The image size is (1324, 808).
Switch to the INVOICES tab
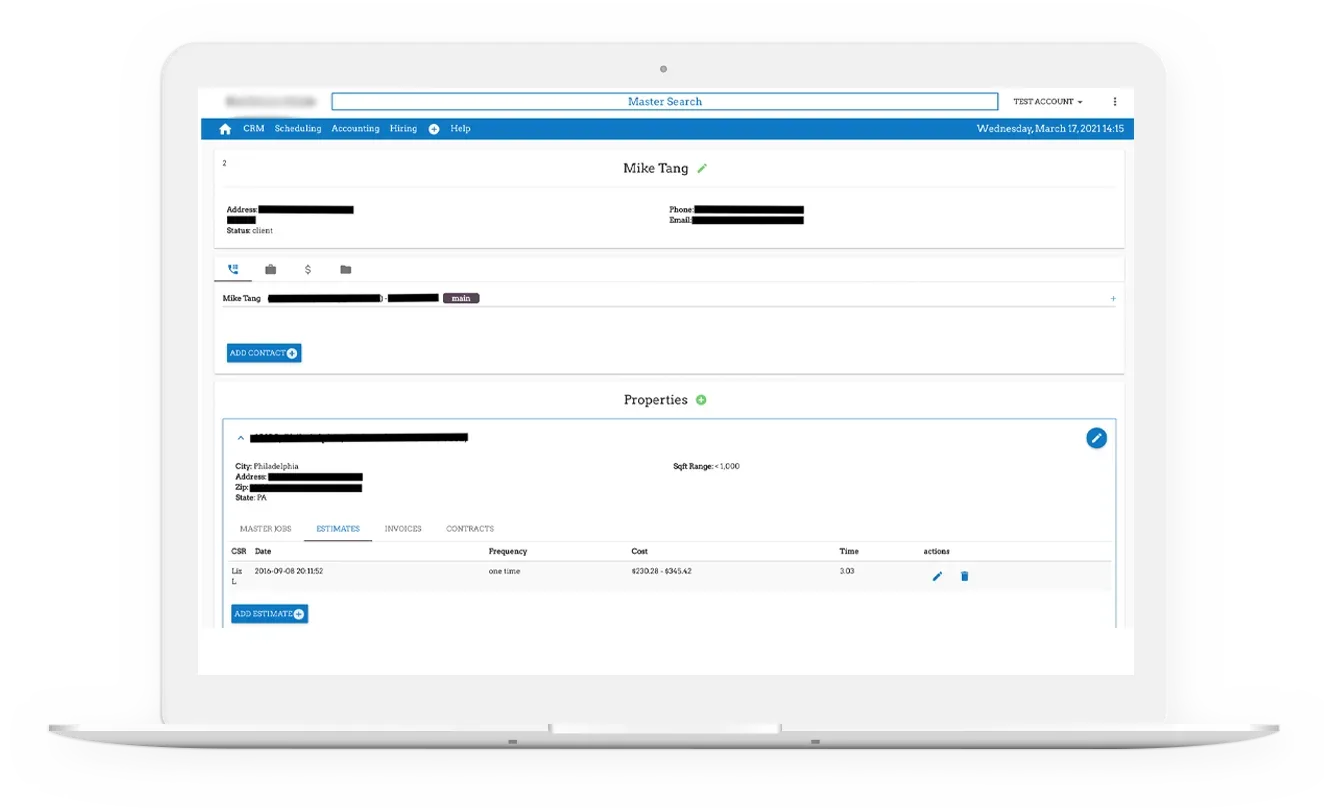pyautogui.click(x=403, y=529)
